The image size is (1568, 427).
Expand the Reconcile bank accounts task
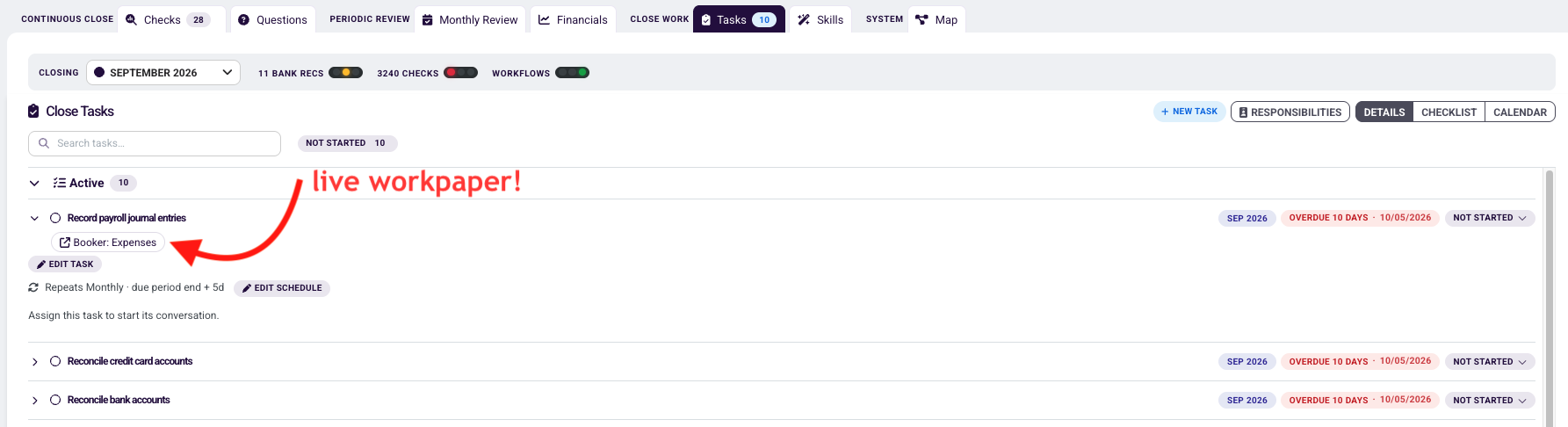coord(34,401)
